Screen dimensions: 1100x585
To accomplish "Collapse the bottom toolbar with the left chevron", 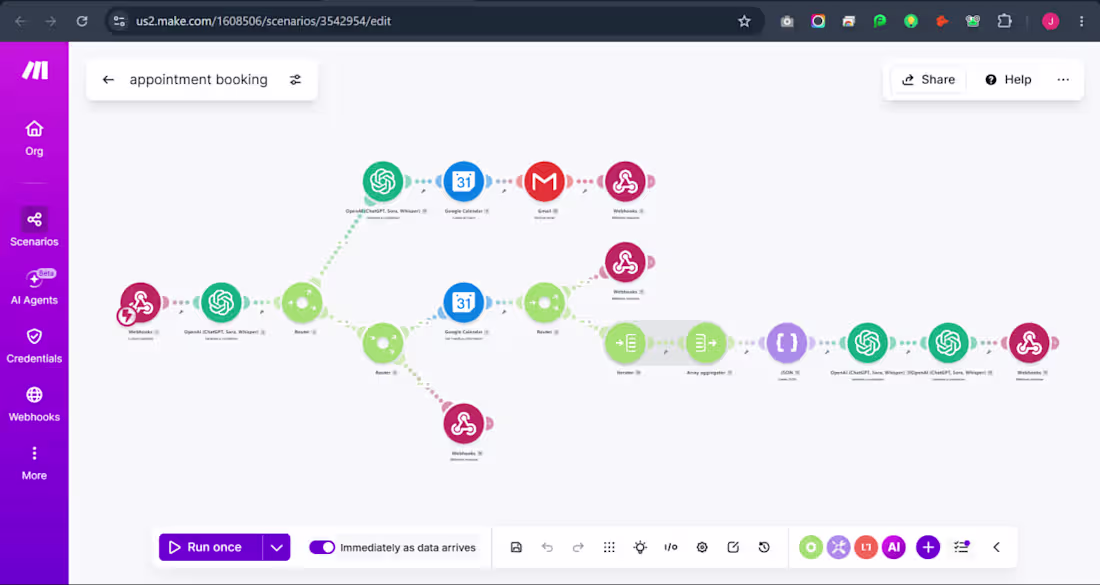I will (x=996, y=547).
